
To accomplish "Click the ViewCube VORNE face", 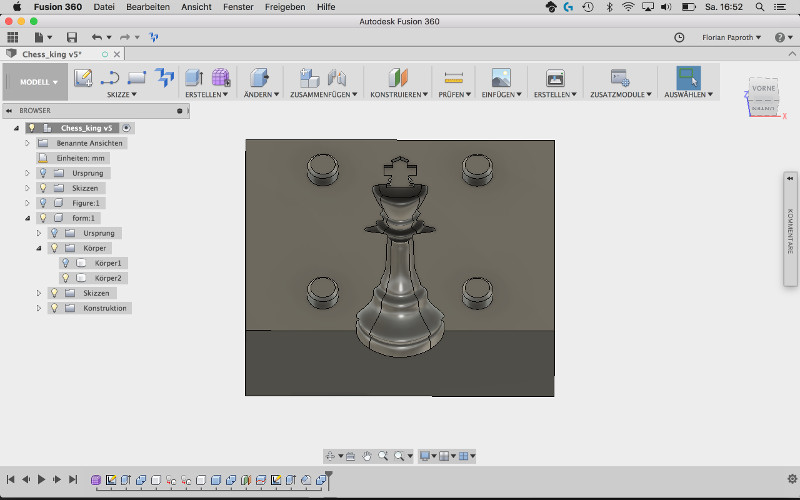I will pos(763,89).
